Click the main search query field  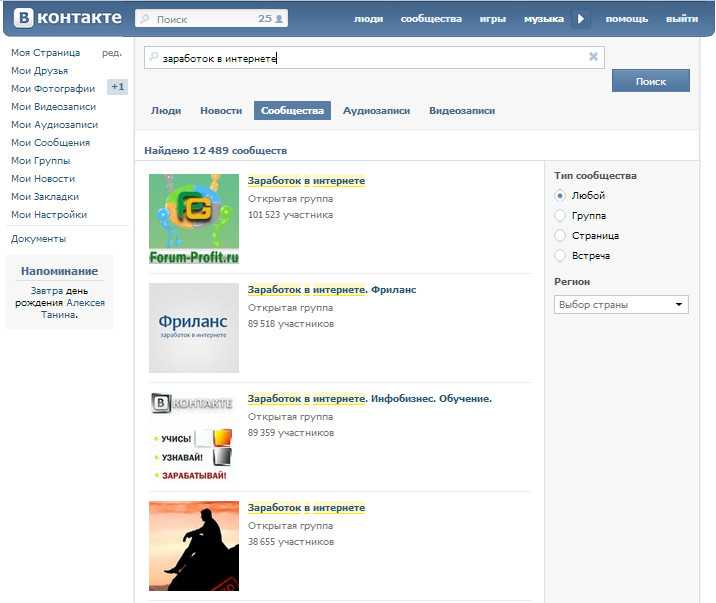(x=374, y=58)
